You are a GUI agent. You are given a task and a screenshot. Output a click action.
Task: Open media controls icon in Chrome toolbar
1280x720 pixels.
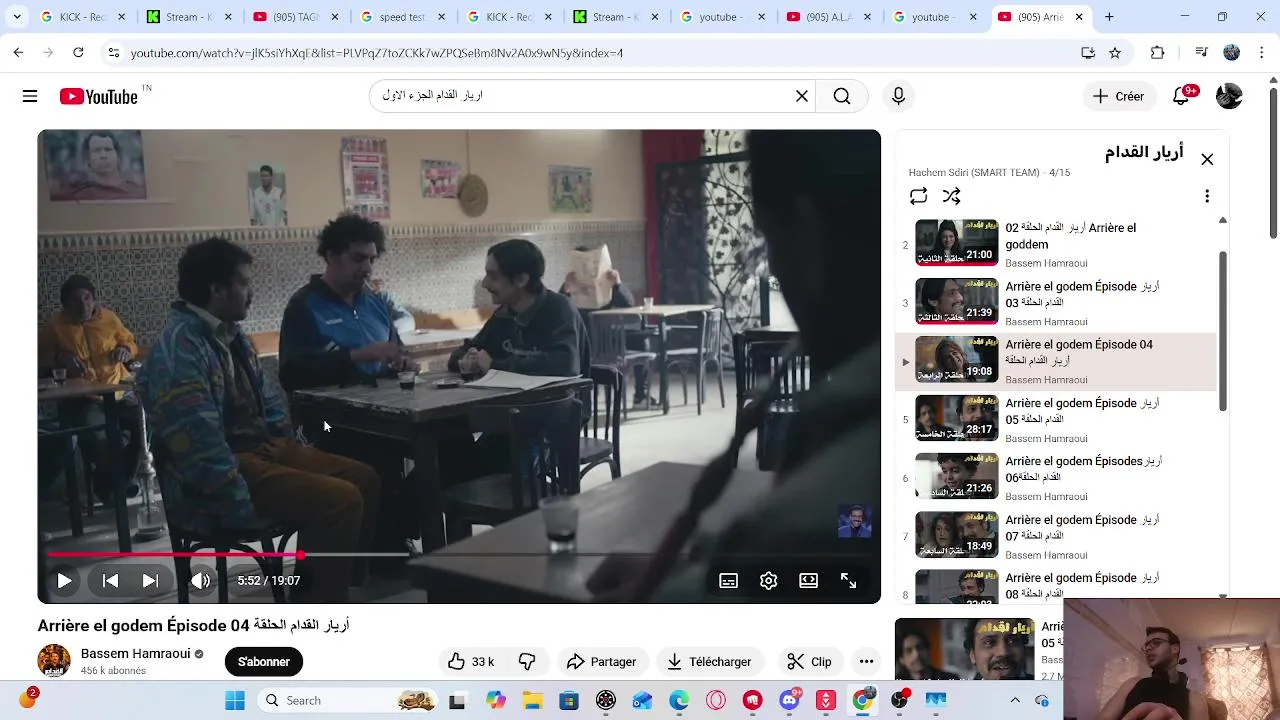pyautogui.click(x=1201, y=53)
